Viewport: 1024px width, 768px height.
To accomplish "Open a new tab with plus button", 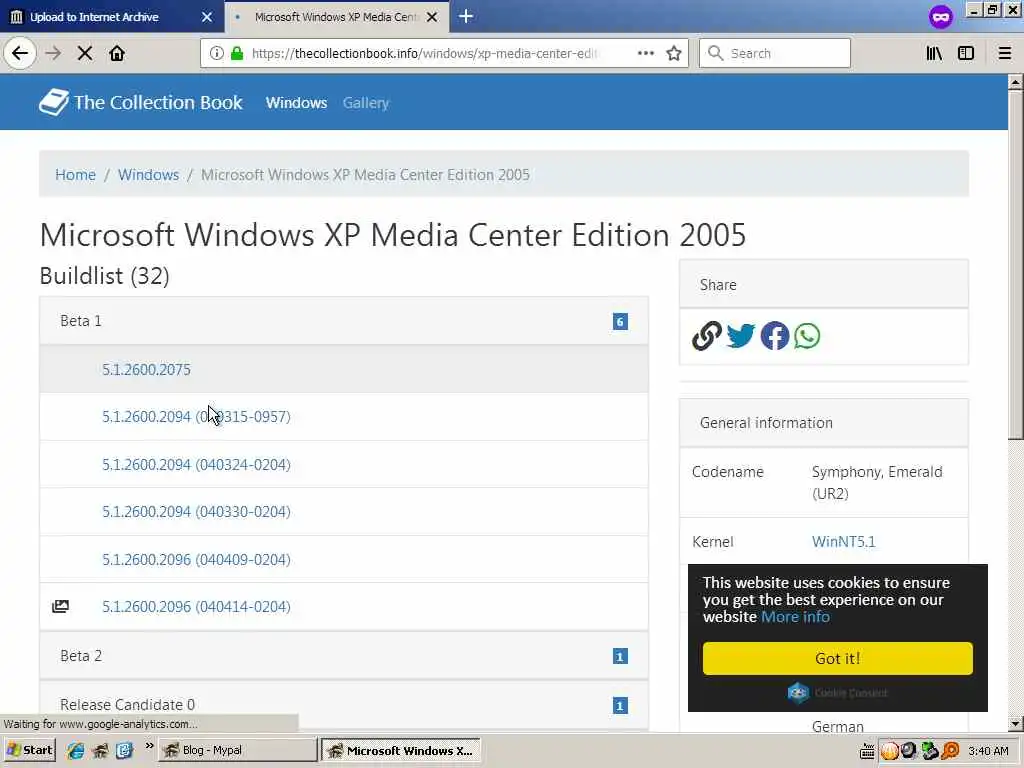I will click(466, 16).
